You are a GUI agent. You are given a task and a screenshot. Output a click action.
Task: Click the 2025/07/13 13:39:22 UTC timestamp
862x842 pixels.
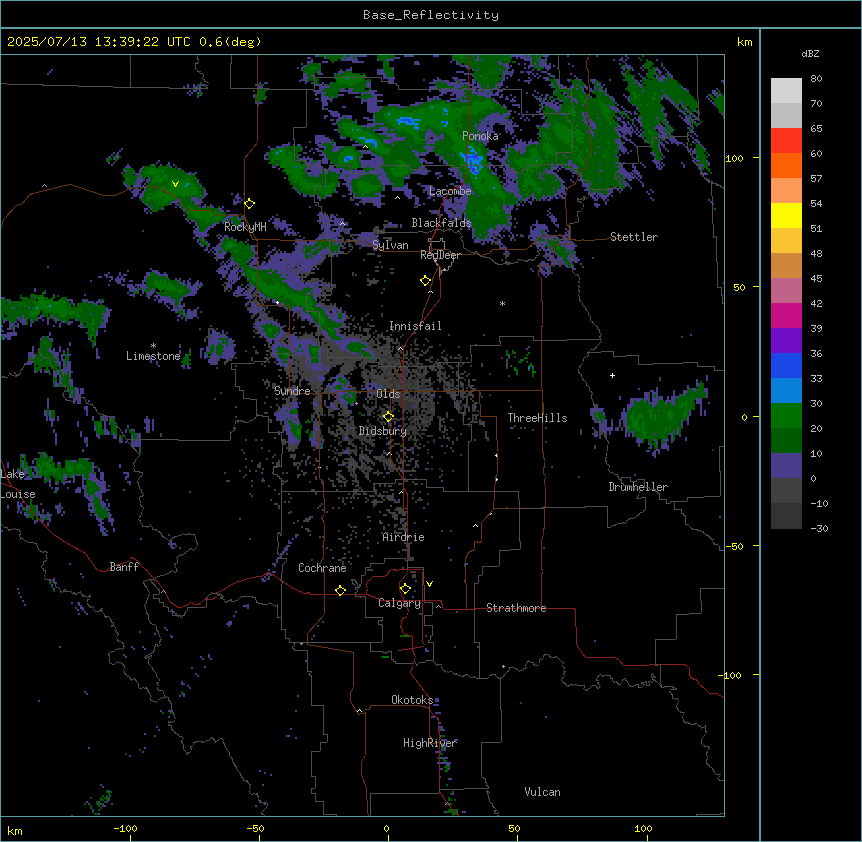coord(99,42)
